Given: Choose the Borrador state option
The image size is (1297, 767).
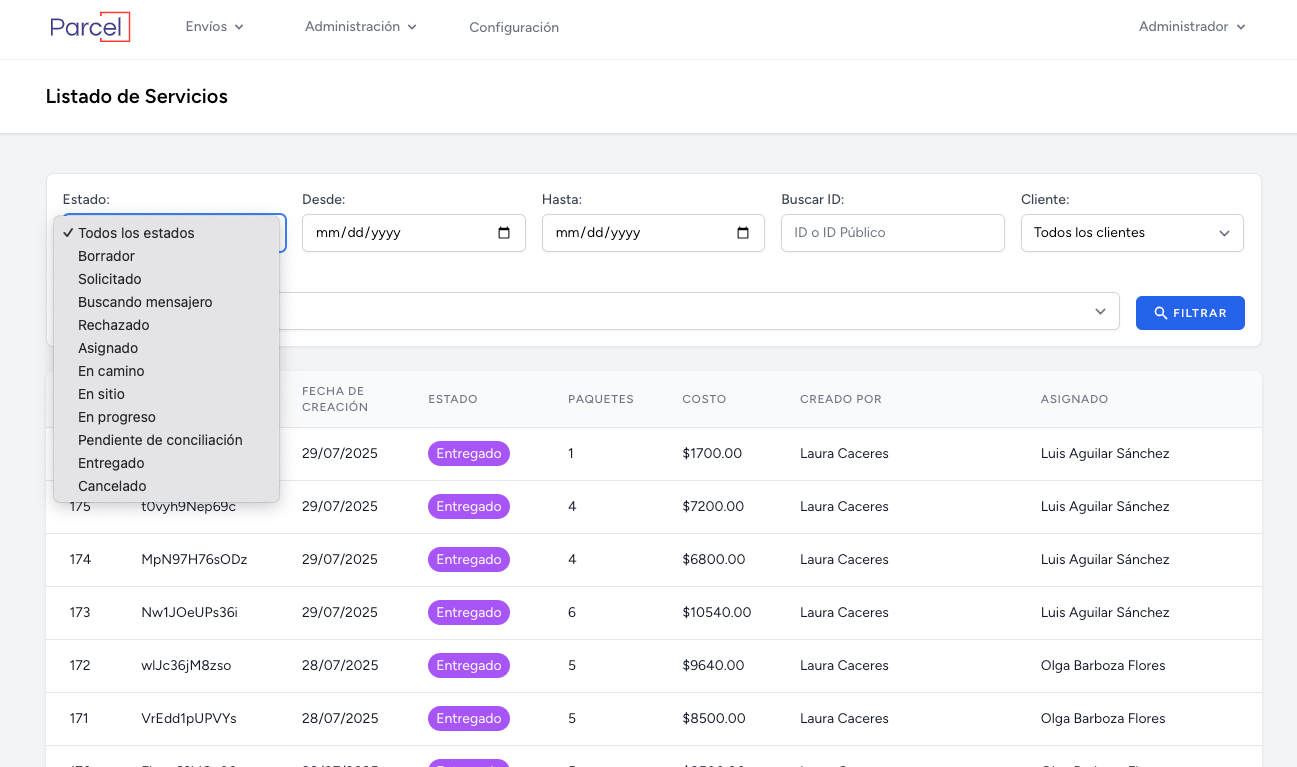Looking at the screenshot, I should 104,256.
